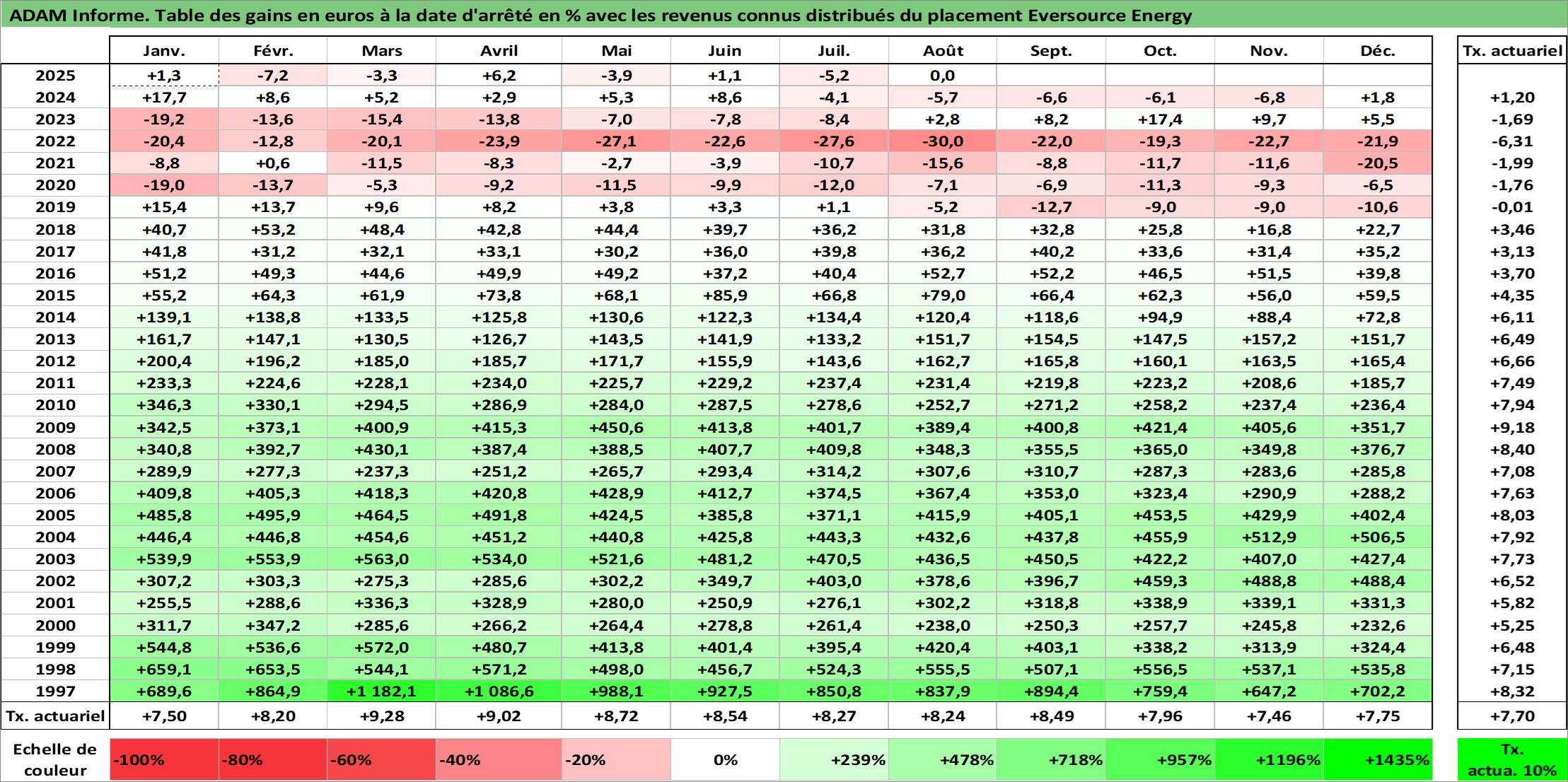Click the 'Tx. actuariel' column header at right
This screenshot has height=782, width=1568.
pyautogui.click(x=1512, y=51)
